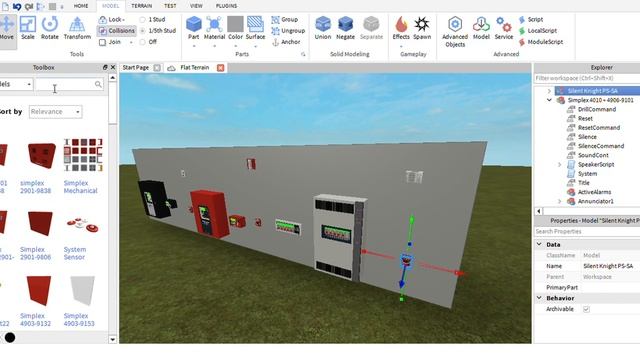Open the Sort by Relevance dropdown

56,112
